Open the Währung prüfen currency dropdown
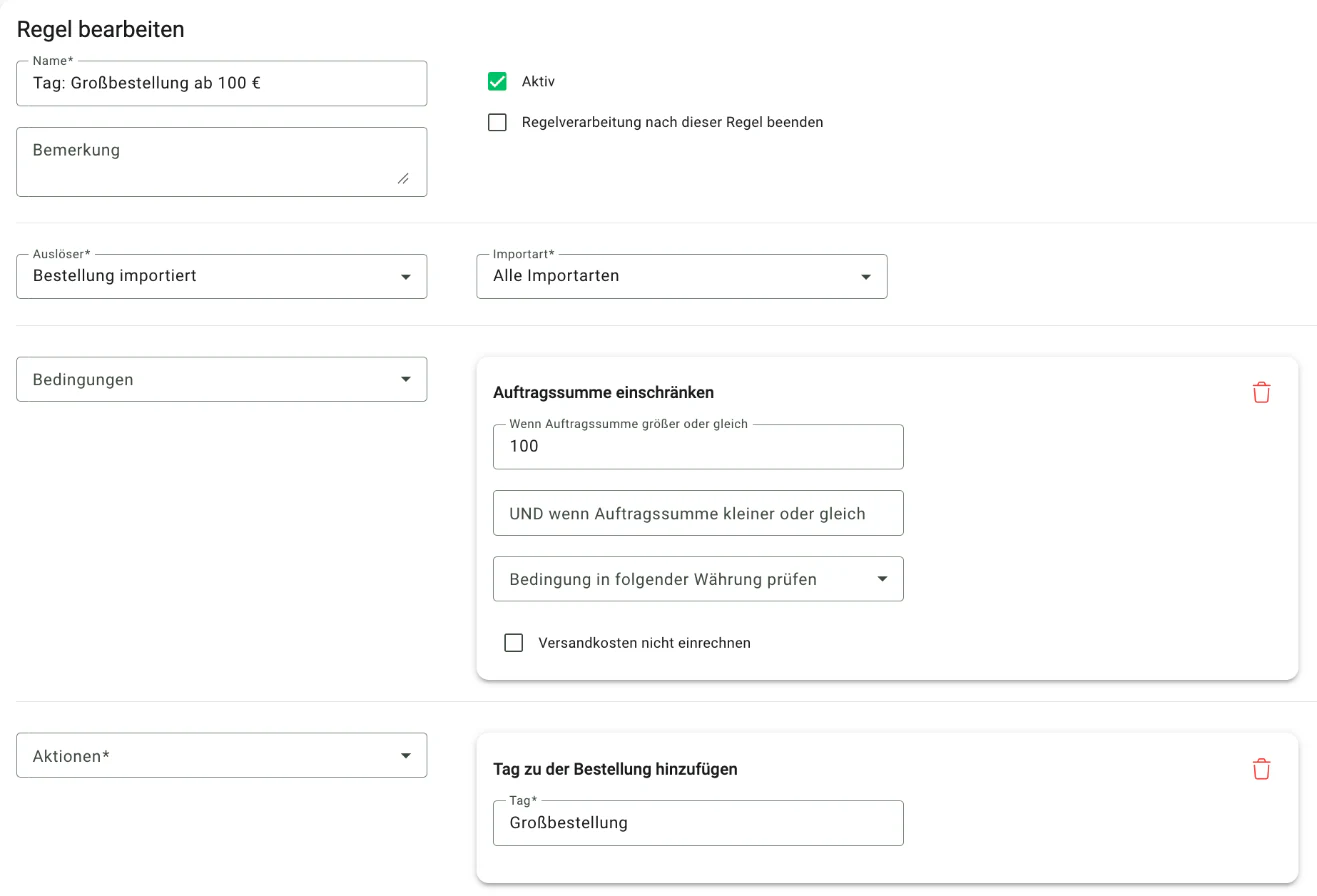The width and height of the screenshot is (1317, 896). click(x=698, y=579)
